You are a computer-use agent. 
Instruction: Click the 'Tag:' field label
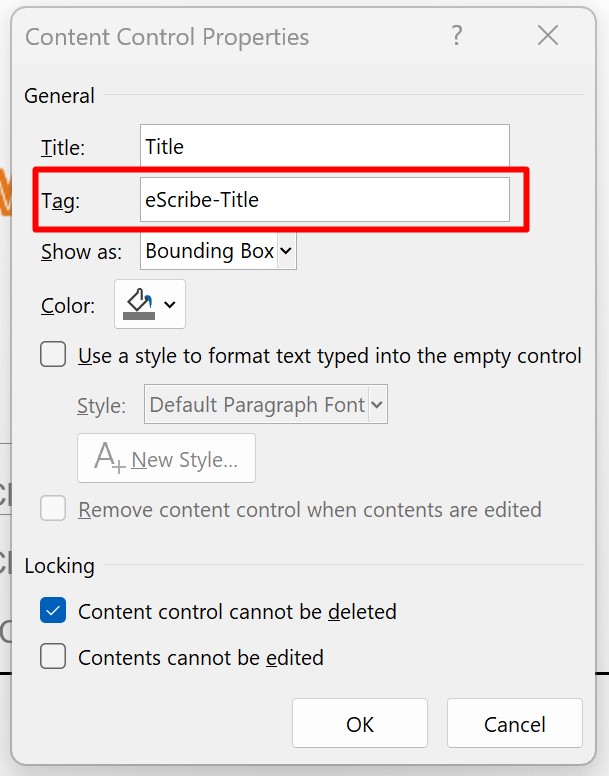pyautogui.click(x=60, y=201)
